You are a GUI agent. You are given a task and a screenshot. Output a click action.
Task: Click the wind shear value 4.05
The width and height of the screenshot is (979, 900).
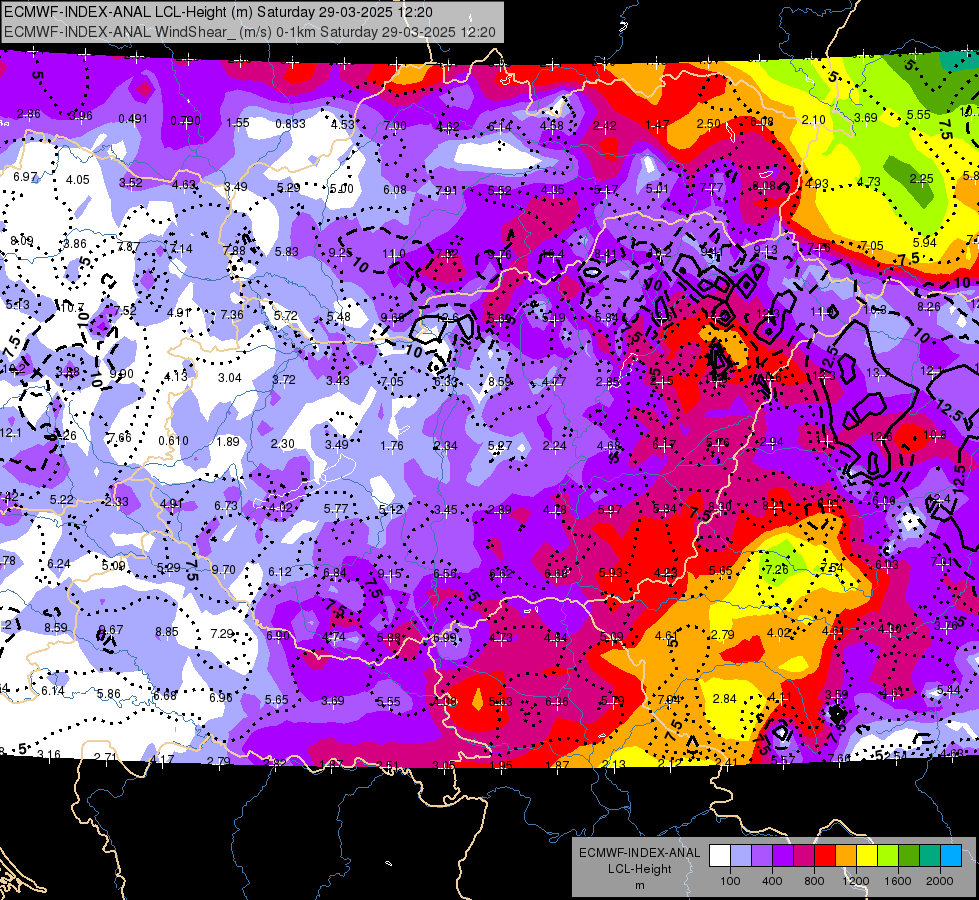coord(77,179)
